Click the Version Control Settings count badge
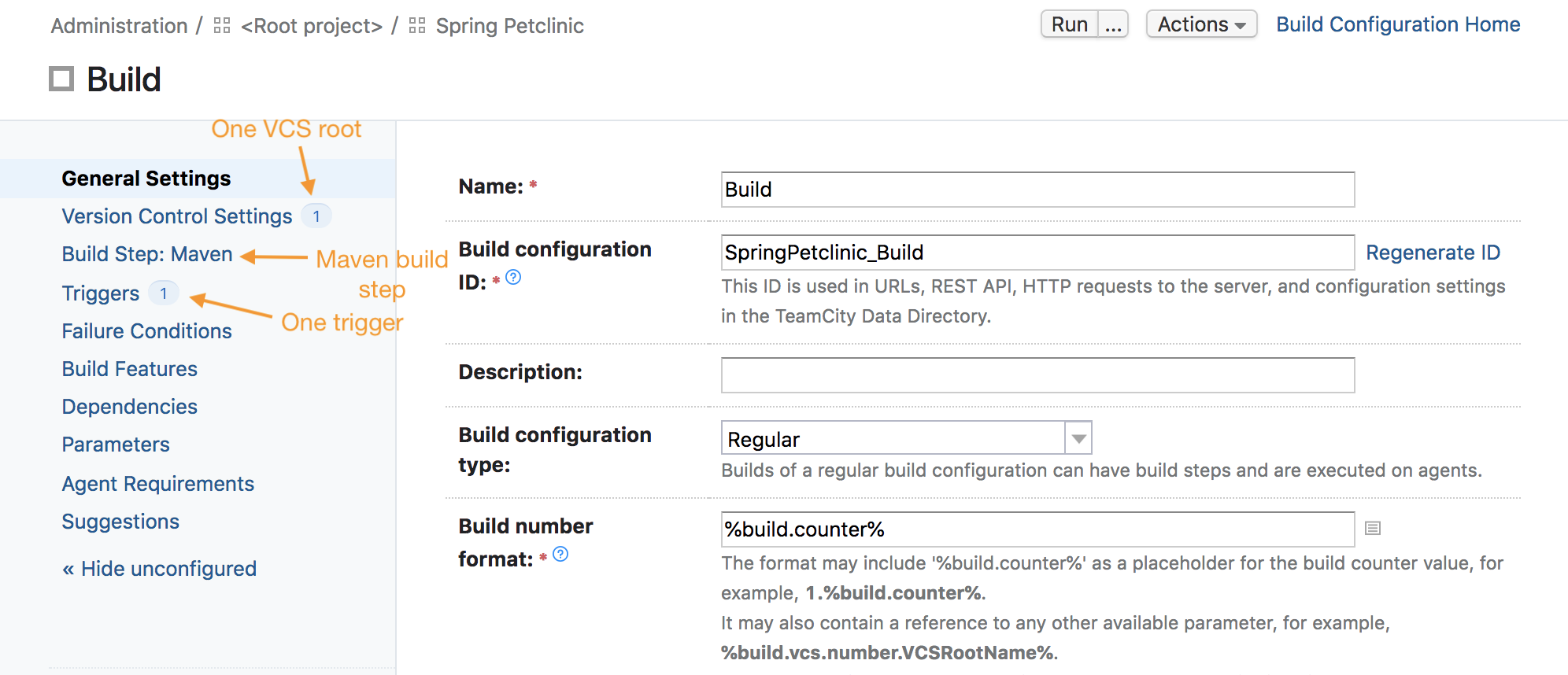1568x675 pixels. 316,216
